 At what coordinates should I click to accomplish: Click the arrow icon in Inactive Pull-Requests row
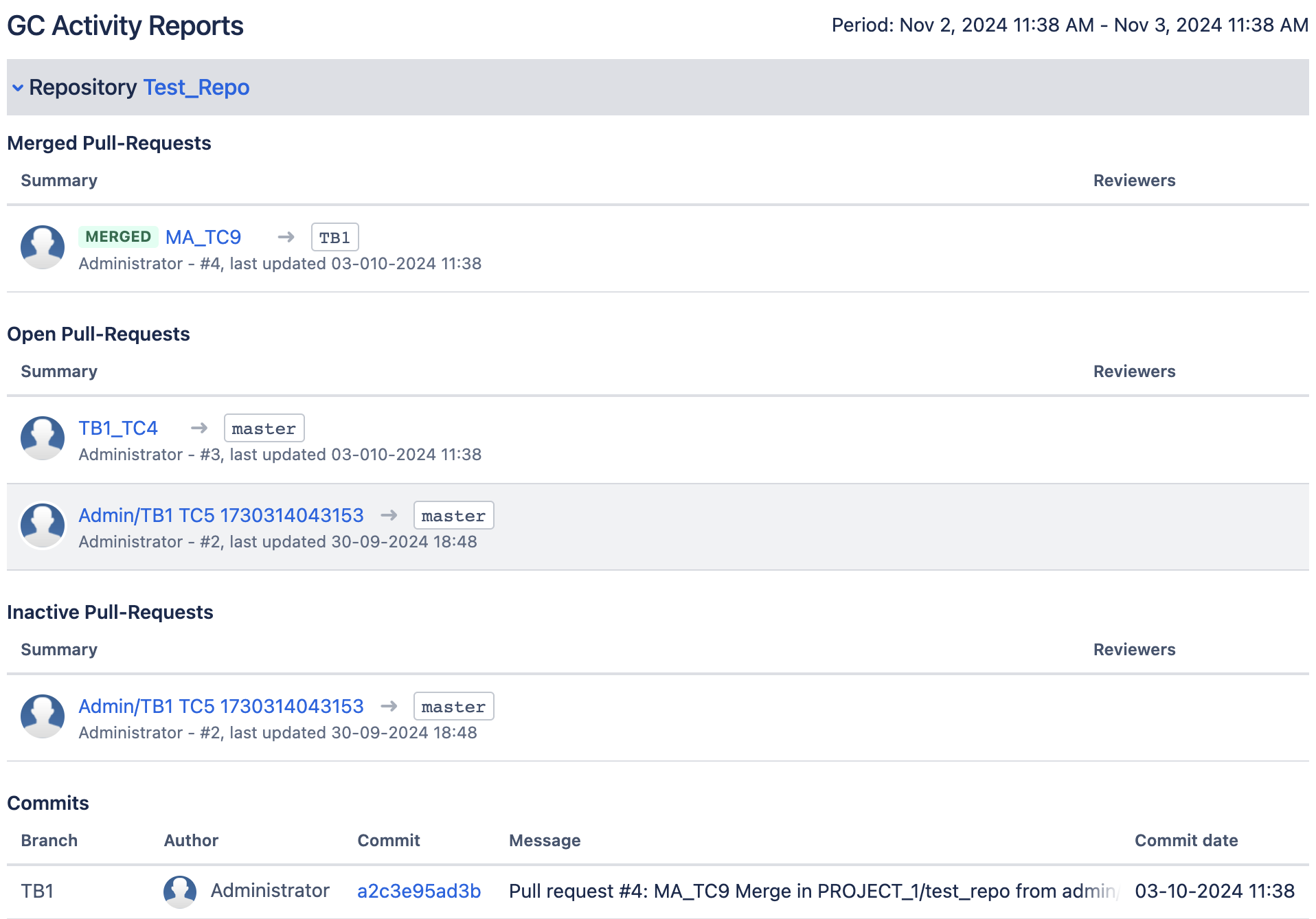(x=389, y=707)
